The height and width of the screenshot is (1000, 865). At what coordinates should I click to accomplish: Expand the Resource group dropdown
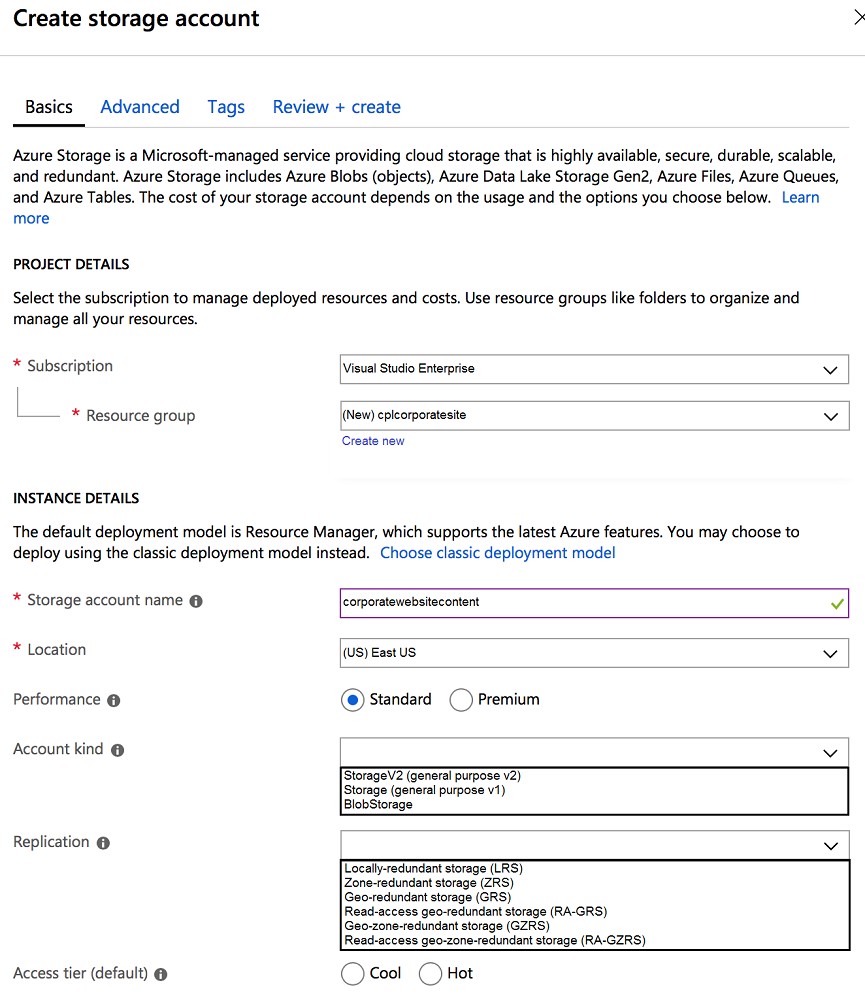(594, 416)
